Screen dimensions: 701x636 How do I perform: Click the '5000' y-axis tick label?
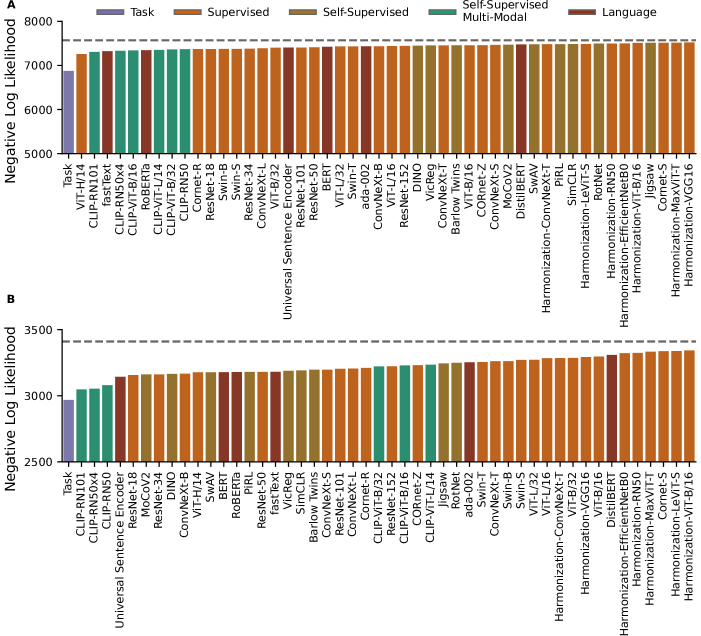(38, 154)
